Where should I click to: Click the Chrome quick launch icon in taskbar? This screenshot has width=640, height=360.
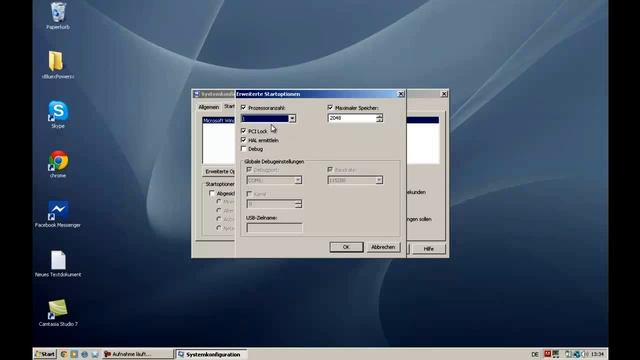pyautogui.click(x=64, y=354)
